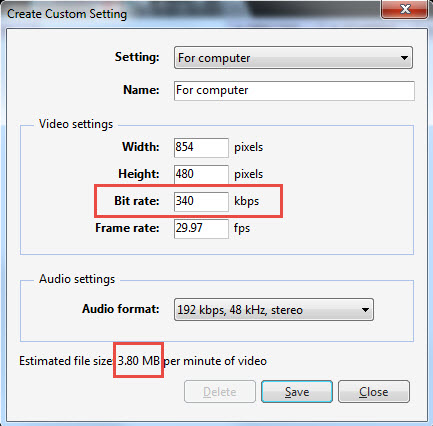433x426 pixels.
Task: Click the pixels label next to Height
Action: (x=248, y=174)
